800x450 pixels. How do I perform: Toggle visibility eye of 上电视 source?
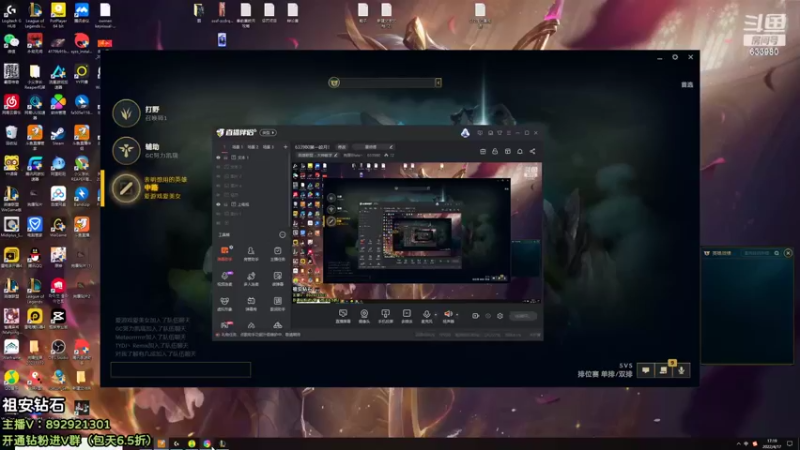218,204
